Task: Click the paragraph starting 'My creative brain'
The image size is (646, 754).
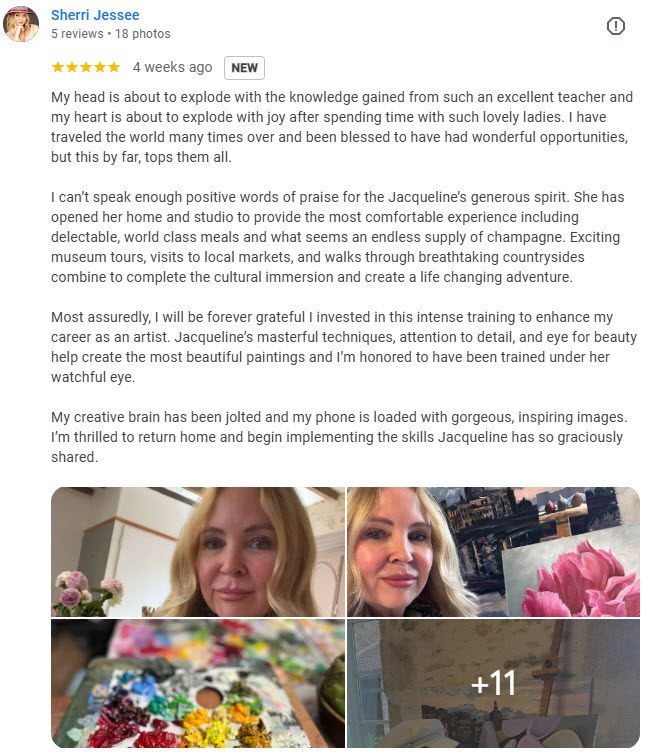Action: pos(339,437)
